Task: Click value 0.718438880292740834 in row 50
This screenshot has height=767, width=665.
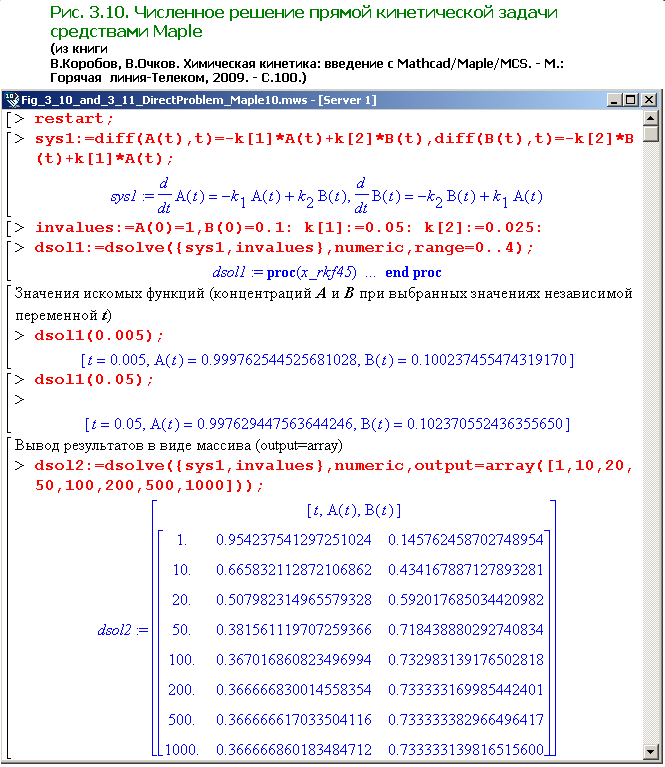Action: 465,630
